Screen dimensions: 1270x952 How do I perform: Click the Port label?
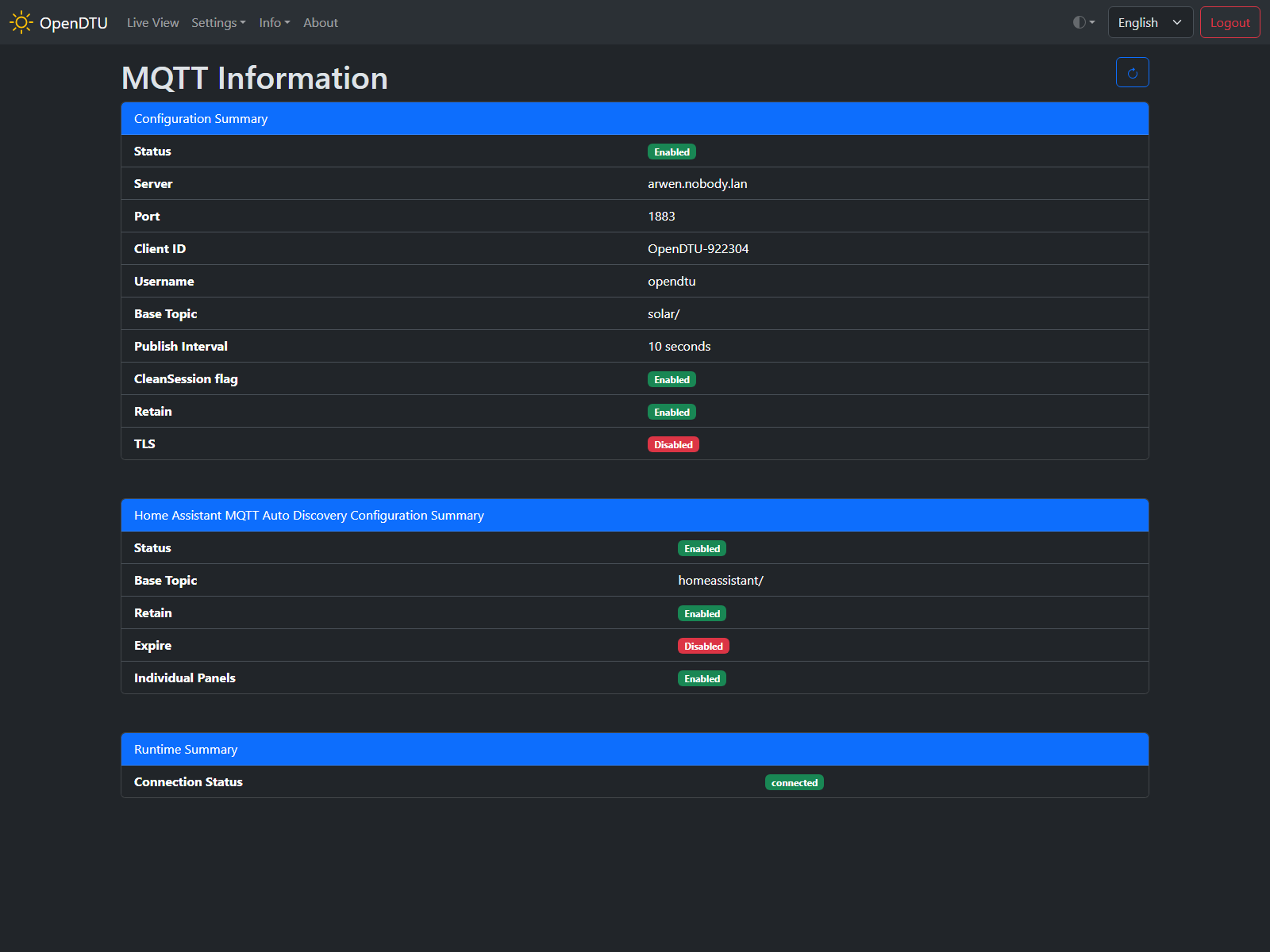point(147,216)
